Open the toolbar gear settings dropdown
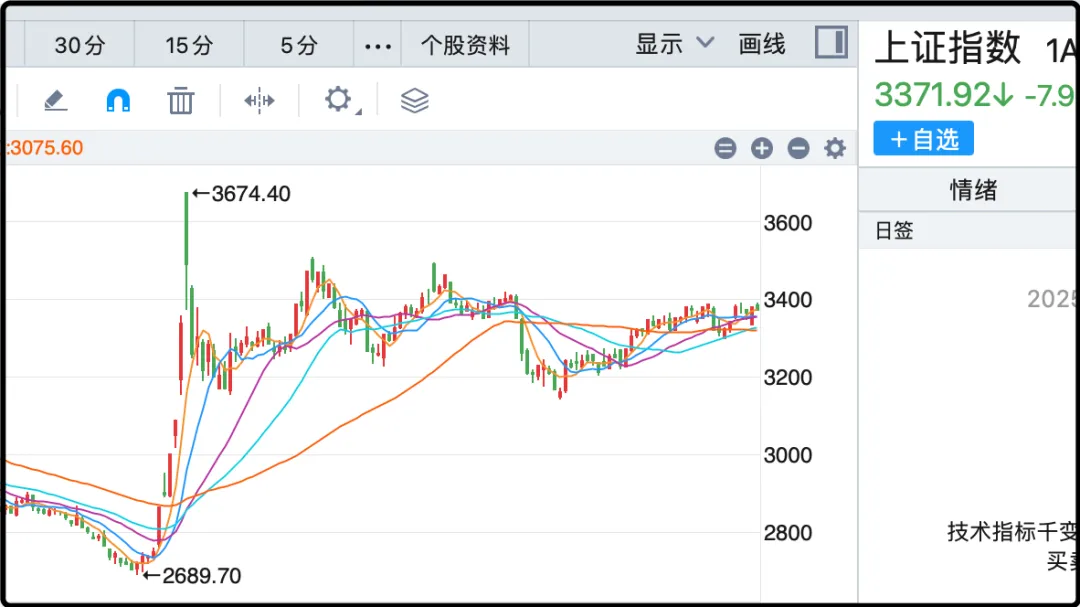The image size is (1080, 607). (x=339, y=100)
